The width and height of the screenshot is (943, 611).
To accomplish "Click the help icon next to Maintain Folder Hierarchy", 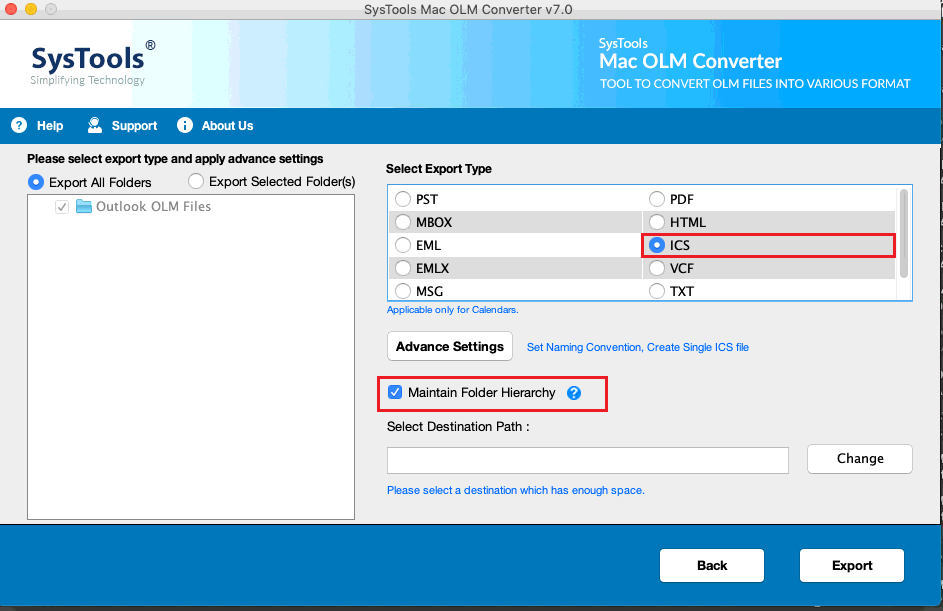I will [x=574, y=393].
